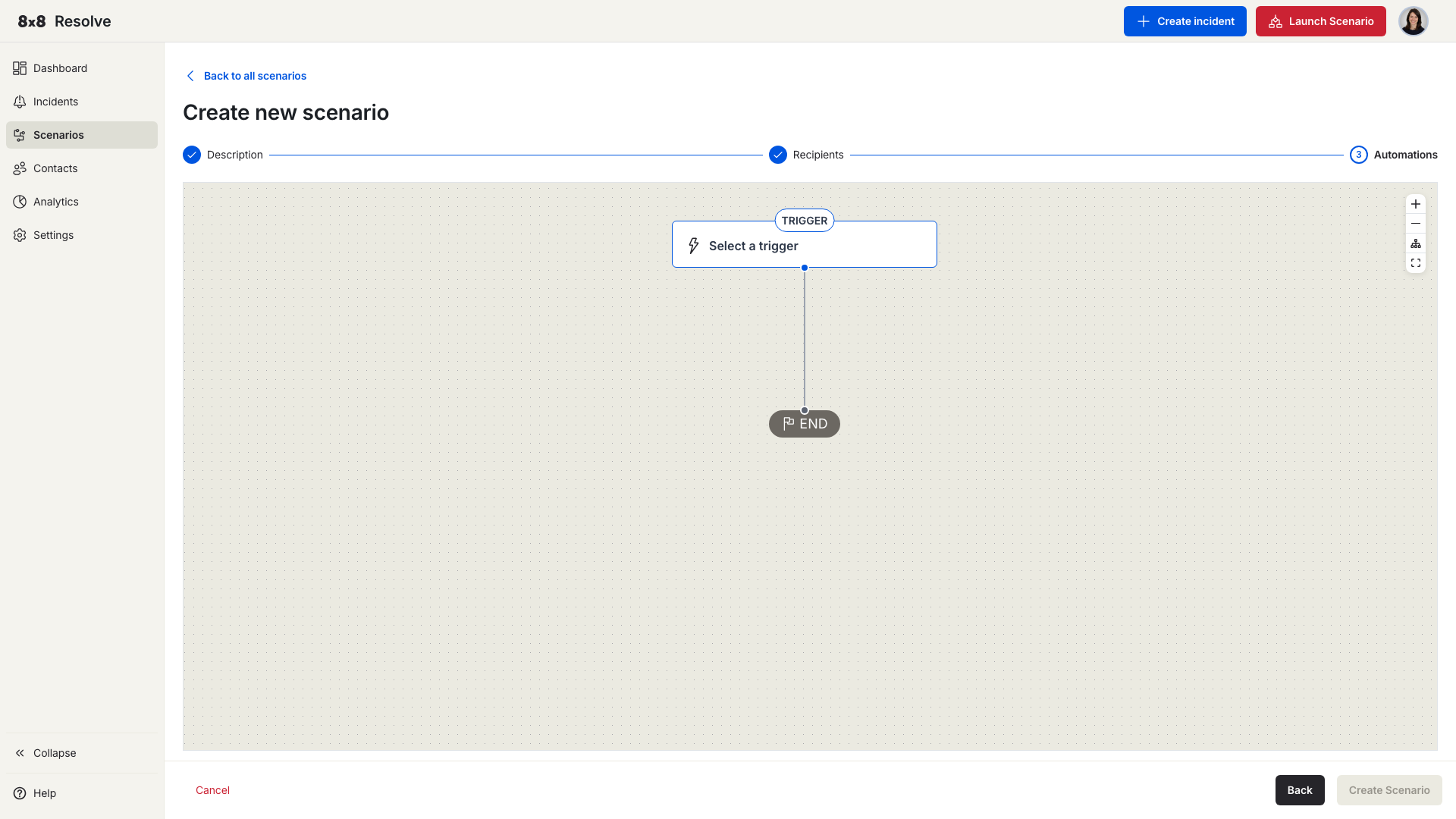Click the Scenarios flow icon
Viewport: 1456px width, 819px height.
(20, 135)
